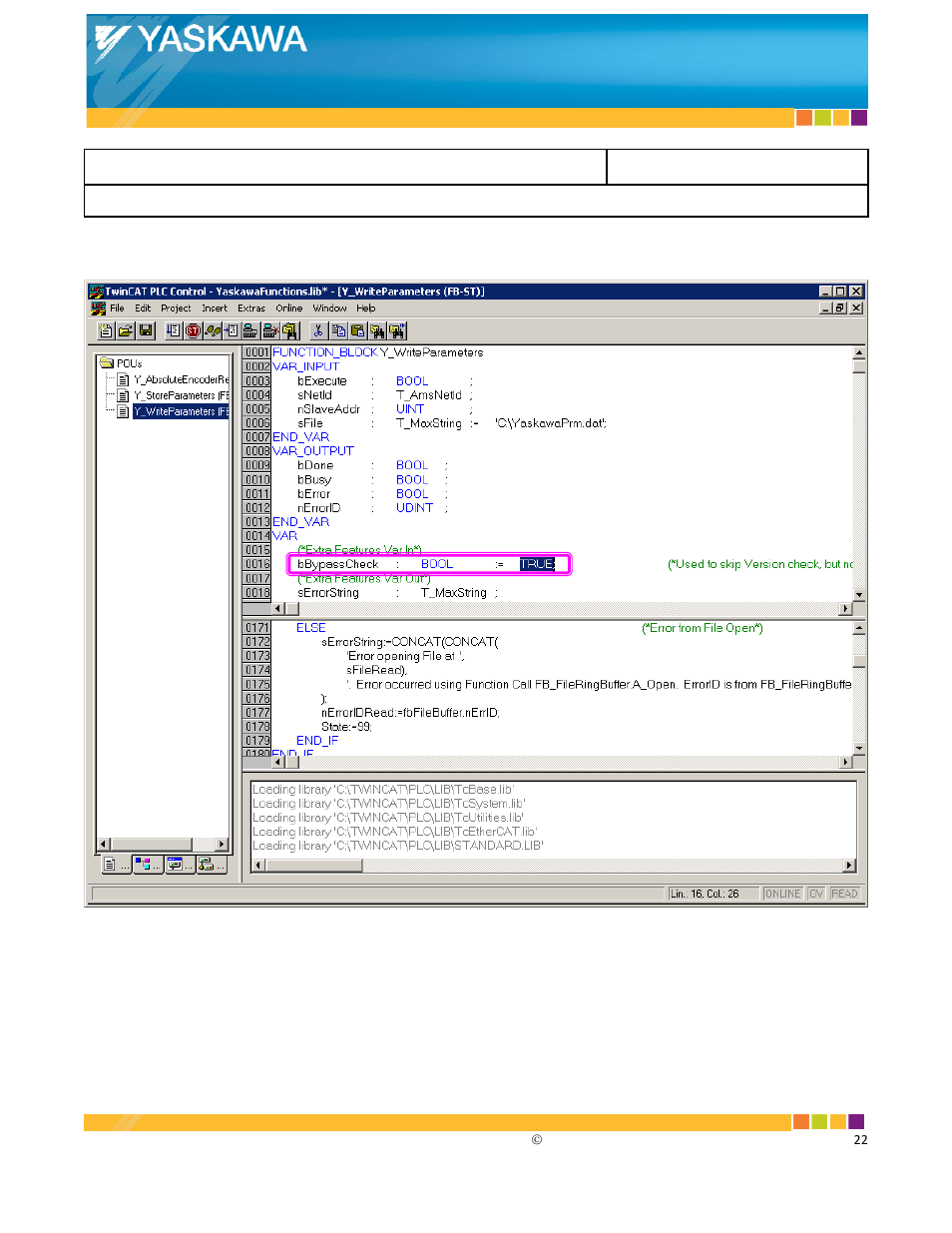The height and width of the screenshot is (1233, 952).
Task: Restore the inner document window
Action: point(840,308)
